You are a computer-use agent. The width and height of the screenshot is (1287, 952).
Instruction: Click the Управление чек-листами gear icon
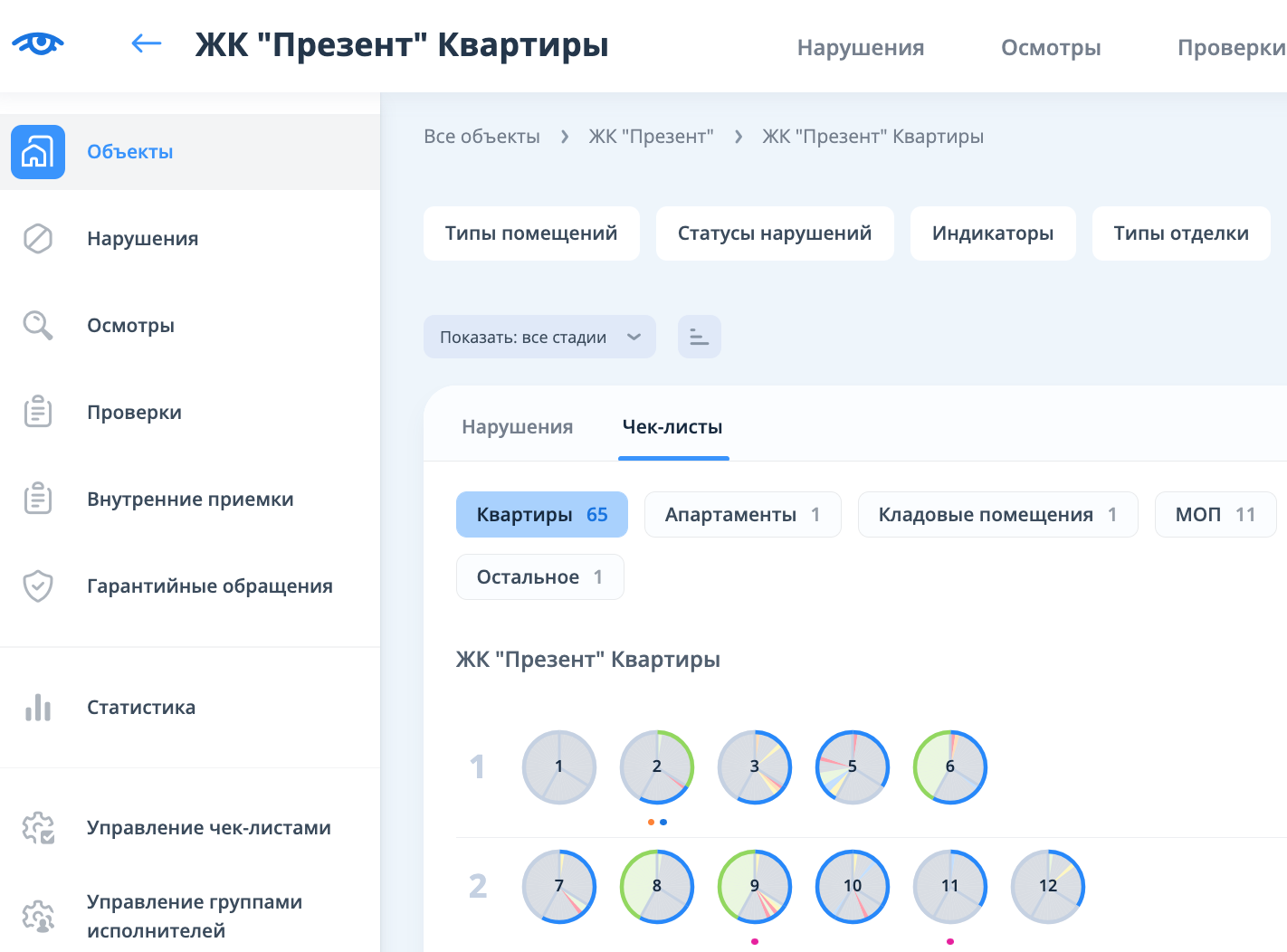[38, 828]
